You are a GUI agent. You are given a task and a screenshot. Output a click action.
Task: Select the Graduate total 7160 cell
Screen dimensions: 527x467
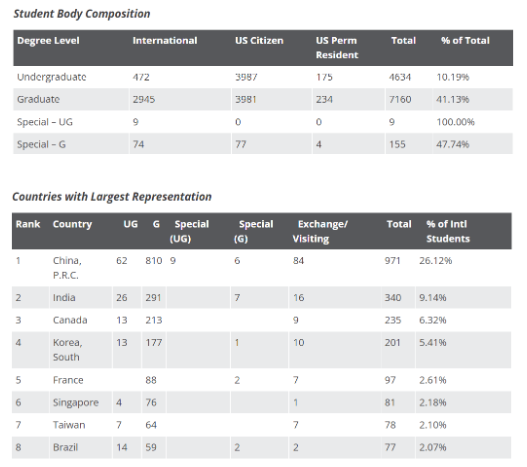[x=400, y=99]
